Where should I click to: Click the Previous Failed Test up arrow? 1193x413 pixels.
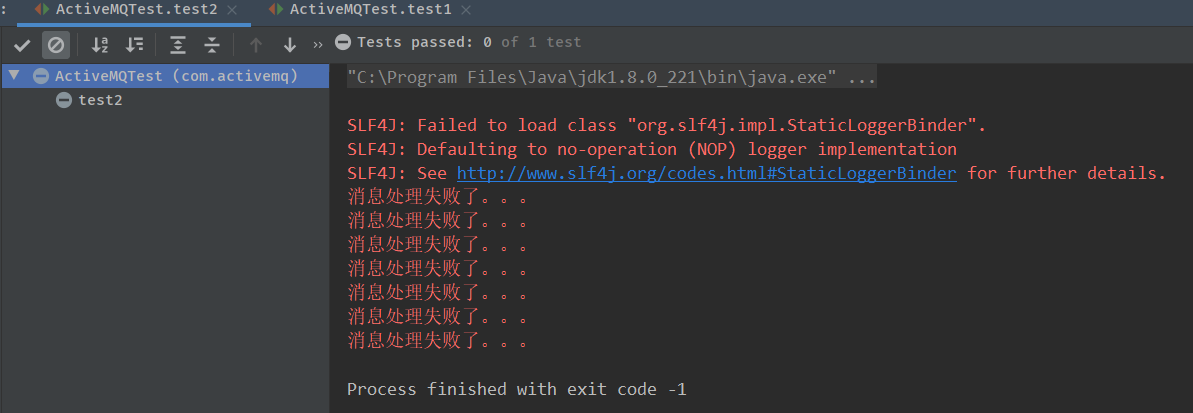[256, 45]
